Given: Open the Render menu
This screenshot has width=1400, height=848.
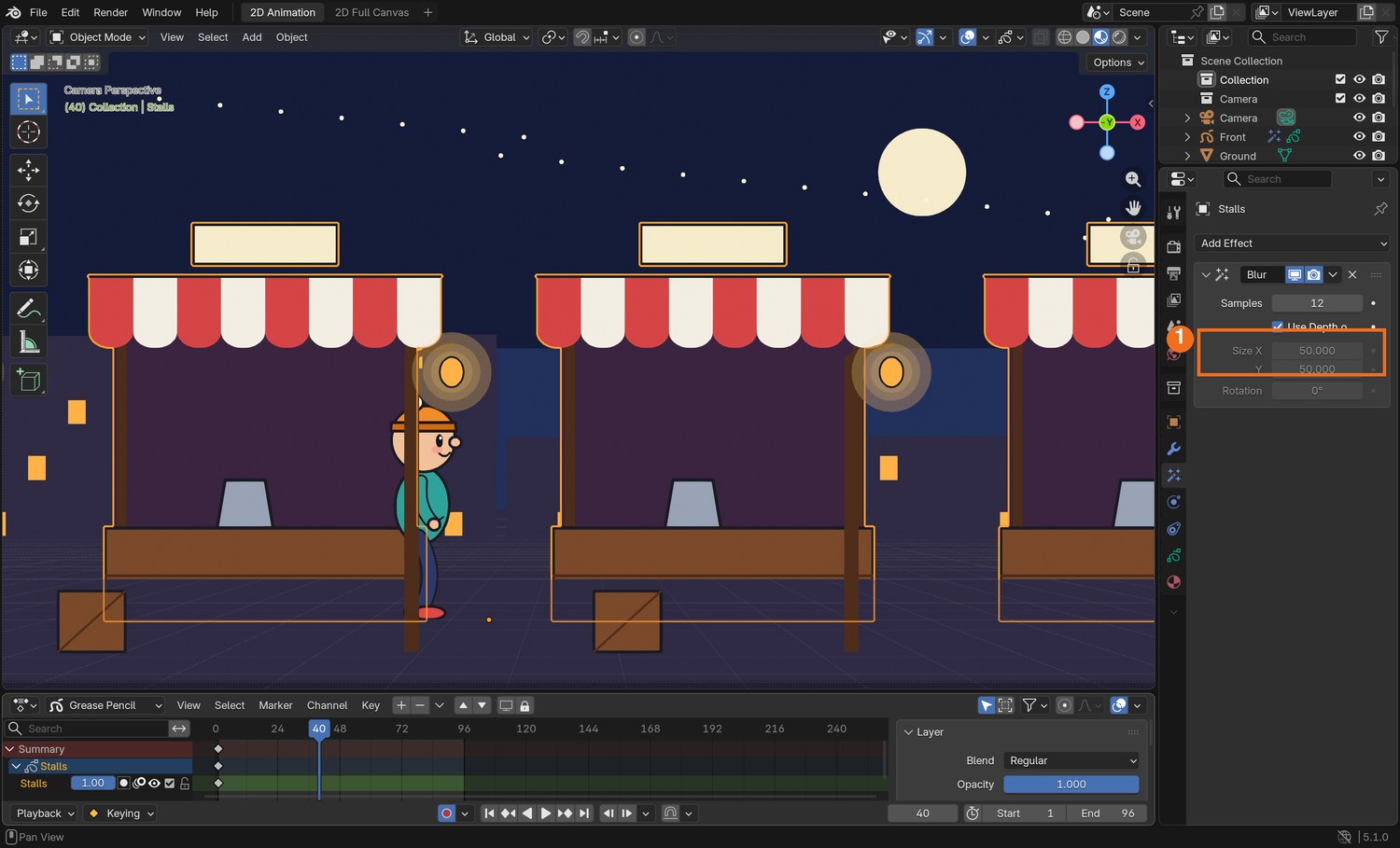Looking at the screenshot, I should (111, 12).
